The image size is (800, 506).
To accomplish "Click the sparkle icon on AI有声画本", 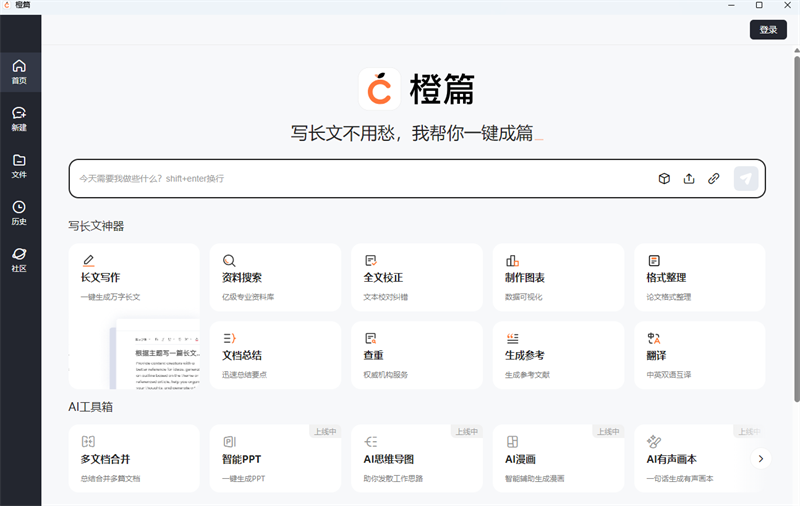I will click(x=654, y=441).
